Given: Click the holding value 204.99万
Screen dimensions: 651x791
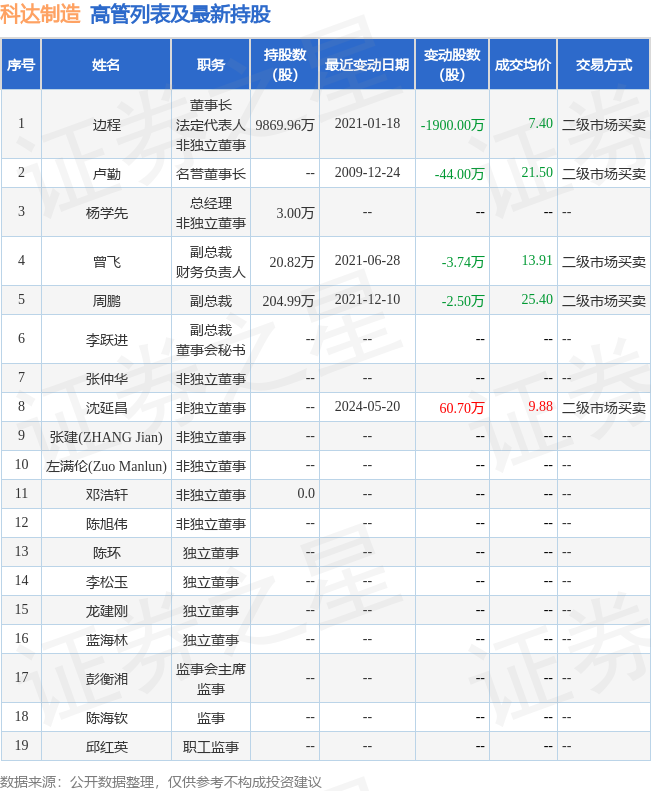Looking at the screenshot, I should tap(288, 301).
